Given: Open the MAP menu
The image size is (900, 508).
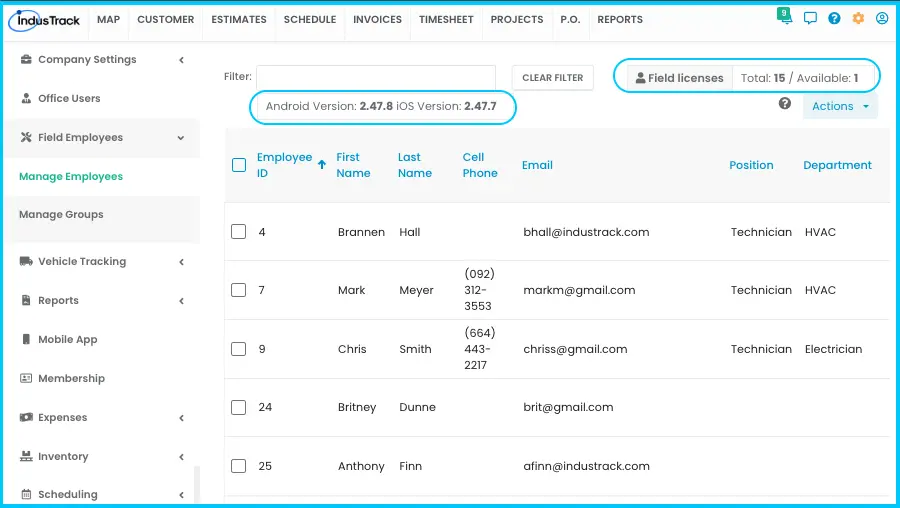Looking at the screenshot, I should [108, 20].
